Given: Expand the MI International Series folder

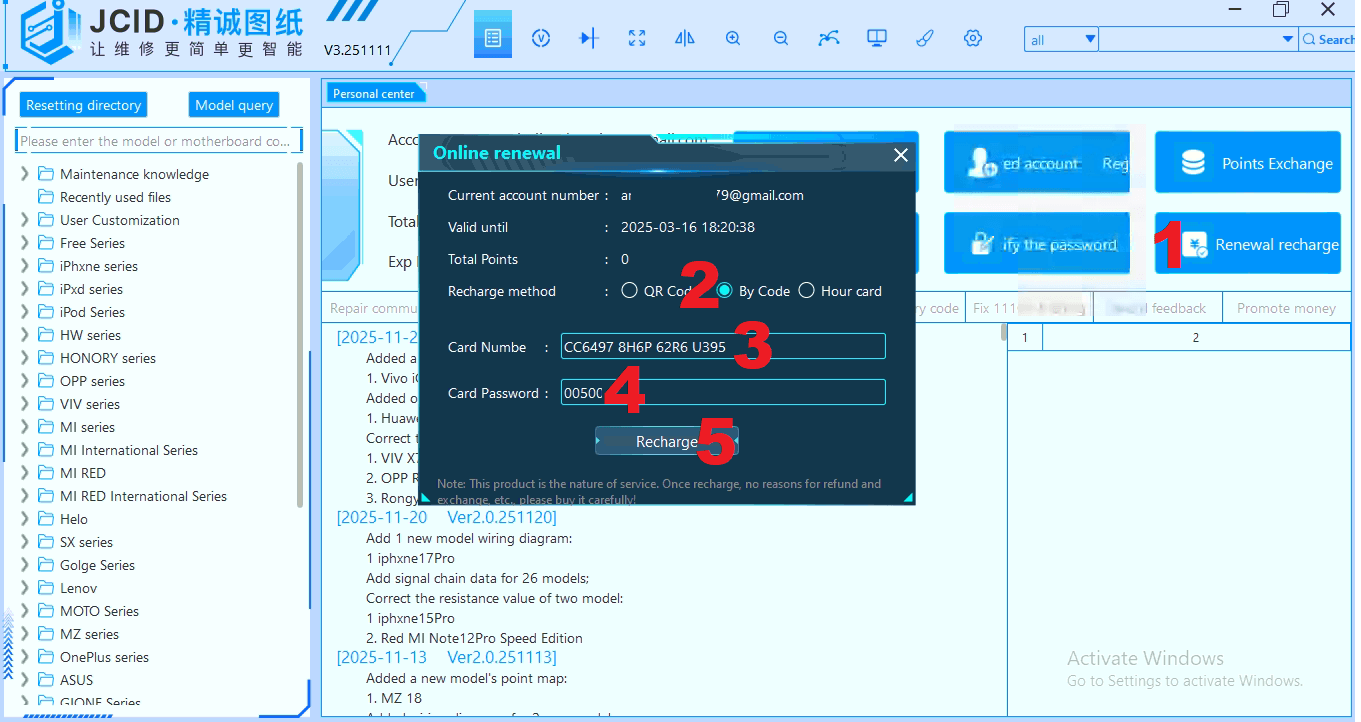Looking at the screenshot, I should (x=25, y=450).
